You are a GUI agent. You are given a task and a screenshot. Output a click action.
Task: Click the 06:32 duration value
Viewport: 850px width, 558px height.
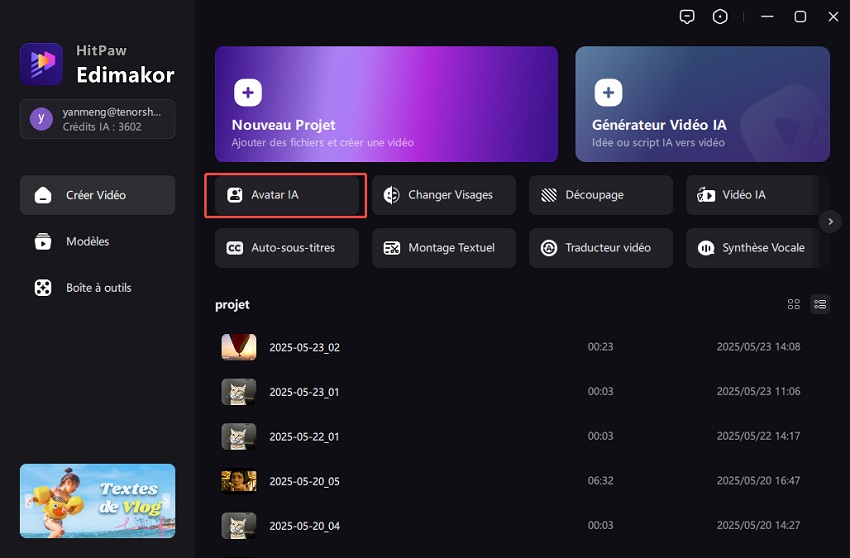point(600,480)
